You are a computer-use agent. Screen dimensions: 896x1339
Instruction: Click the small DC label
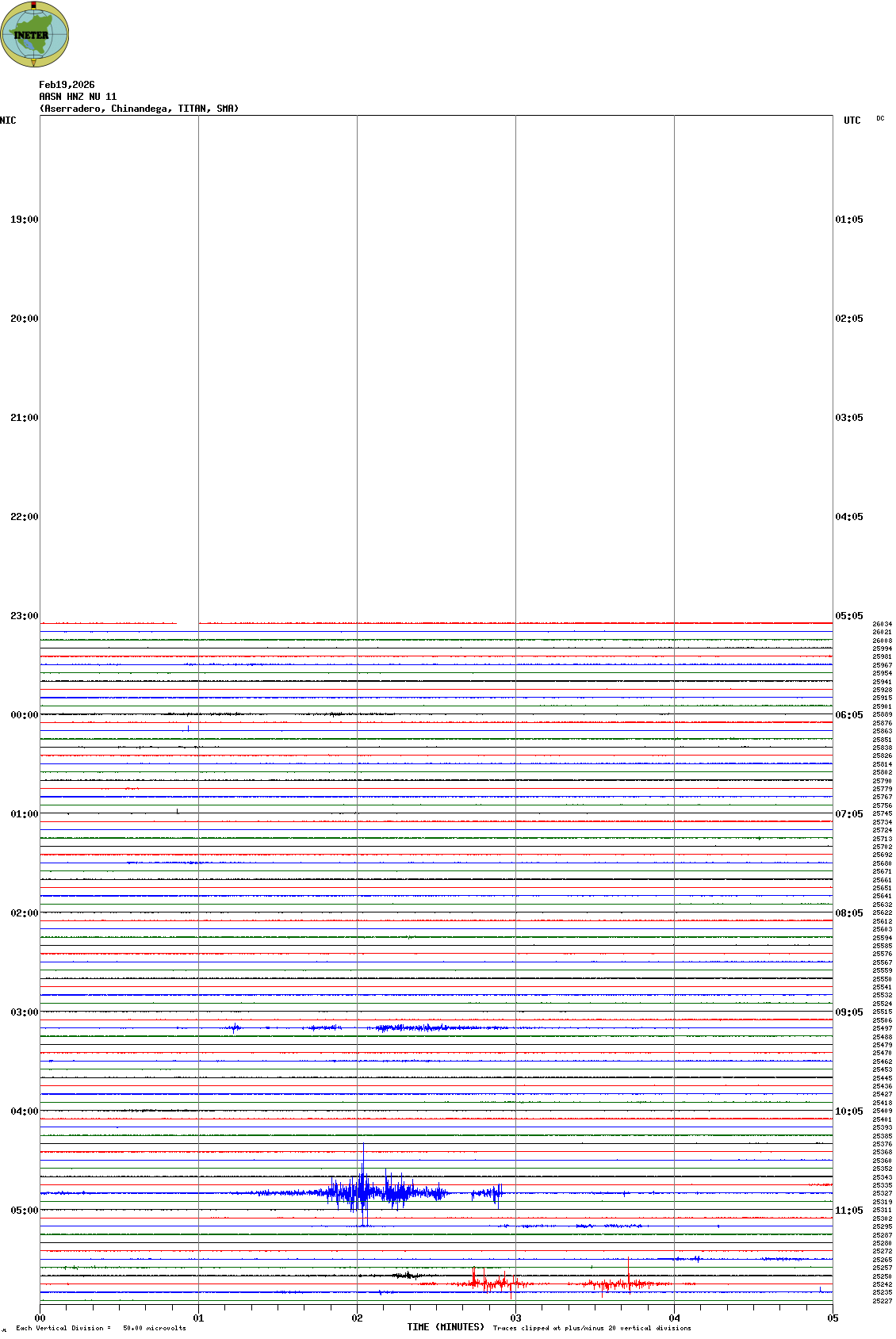click(x=880, y=119)
